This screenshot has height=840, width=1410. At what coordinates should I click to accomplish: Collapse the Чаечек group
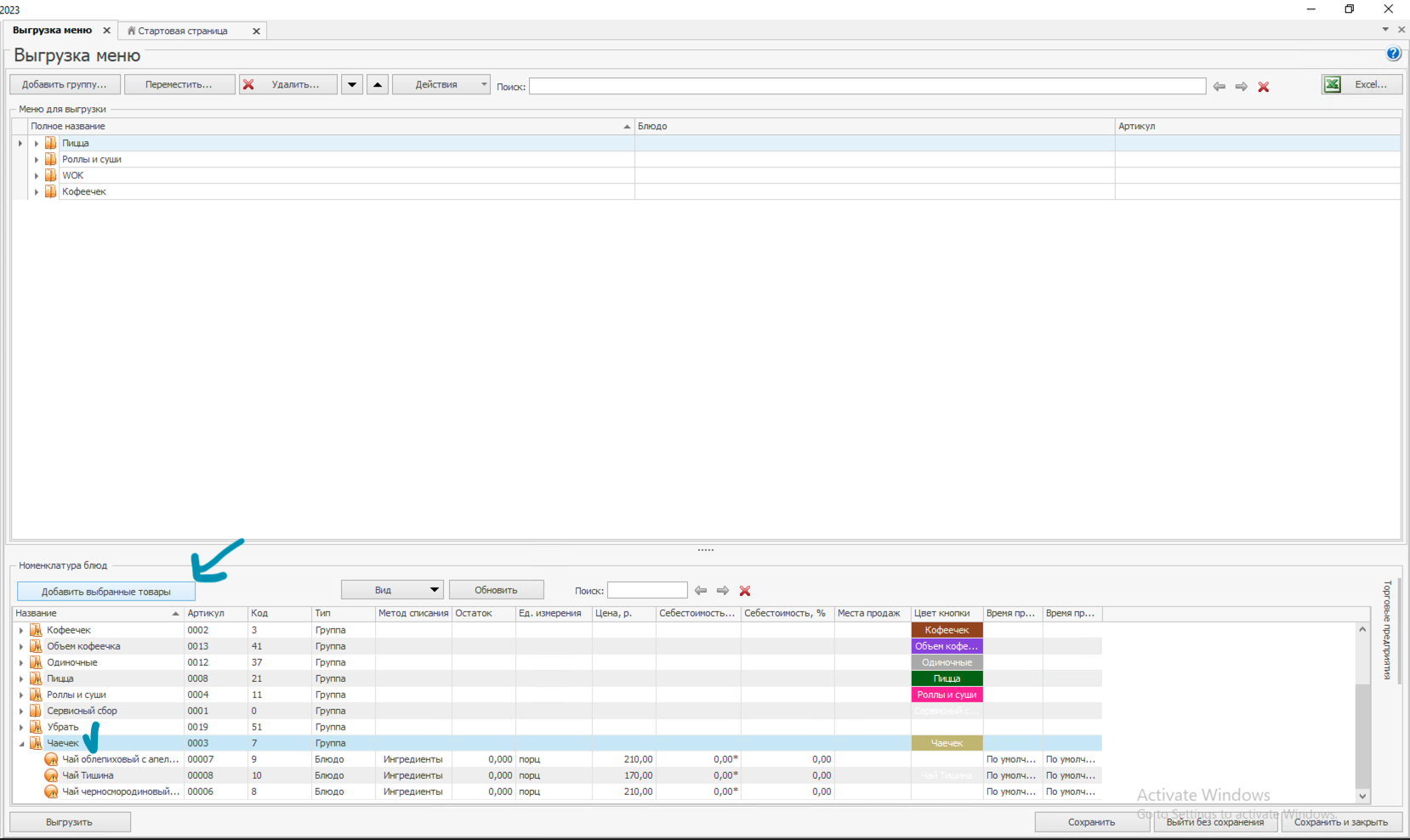[x=21, y=743]
